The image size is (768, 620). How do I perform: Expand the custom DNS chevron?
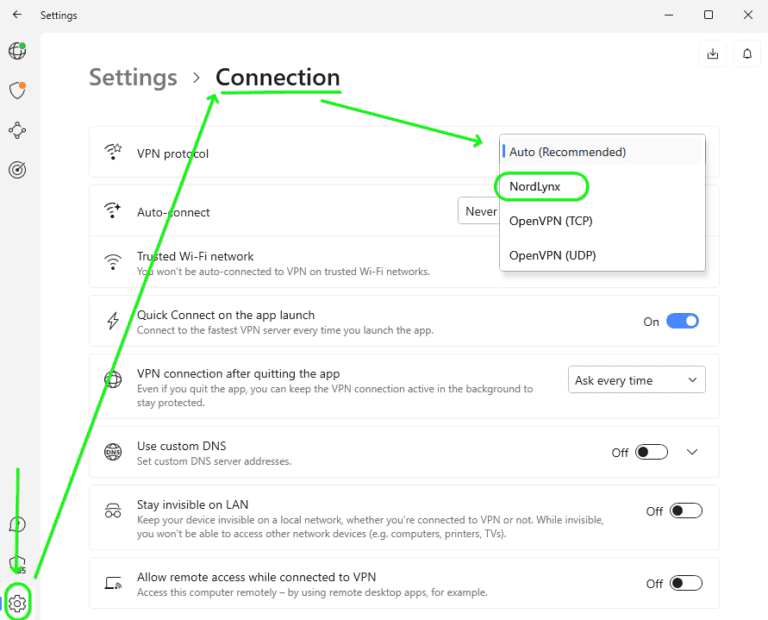(692, 452)
